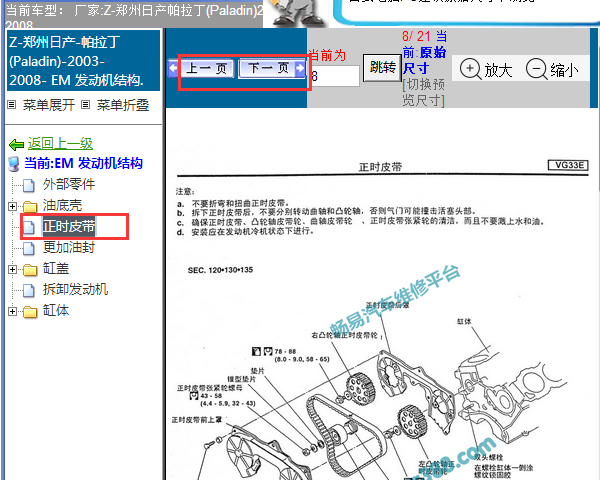Click the 正时皮带 document icon

(x=29, y=227)
